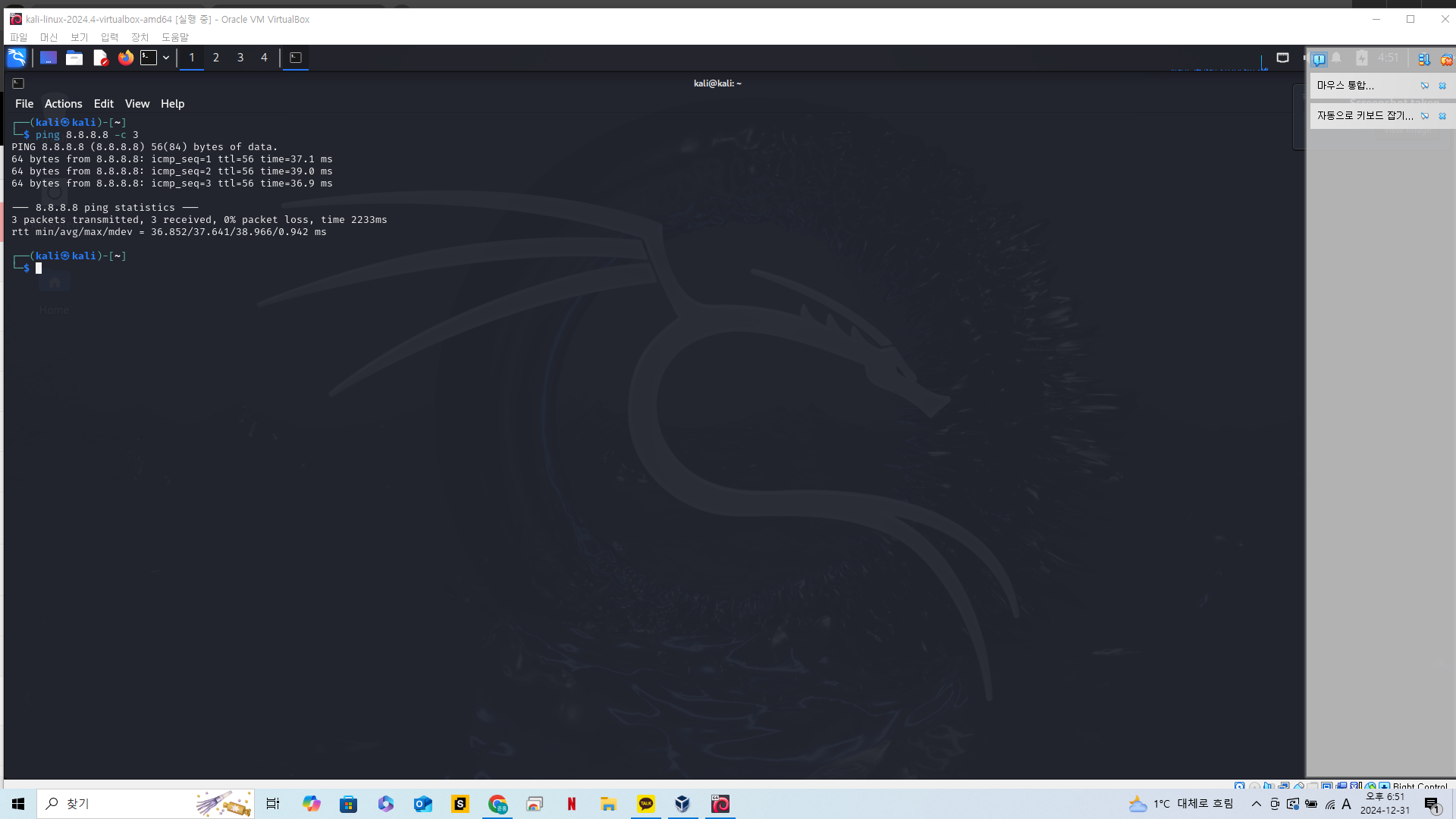The width and height of the screenshot is (1456, 819).
Task: Launch terminal emulator from Kali panel
Action: pyautogui.click(x=149, y=58)
